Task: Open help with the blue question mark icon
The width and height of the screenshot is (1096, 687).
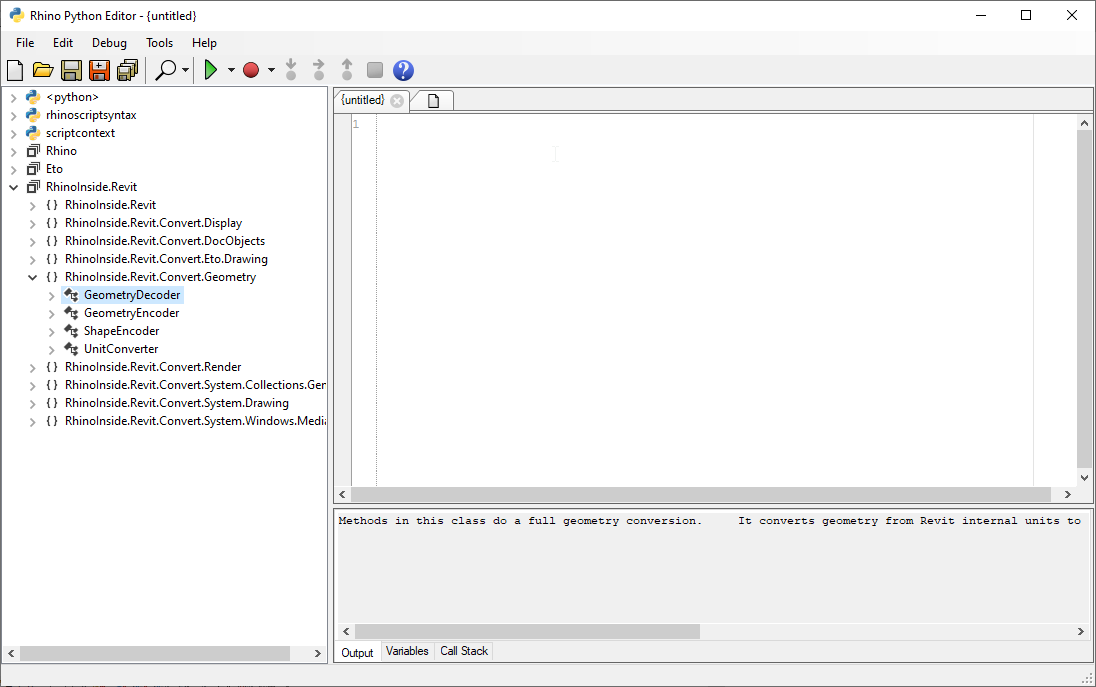Action: point(403,70)
